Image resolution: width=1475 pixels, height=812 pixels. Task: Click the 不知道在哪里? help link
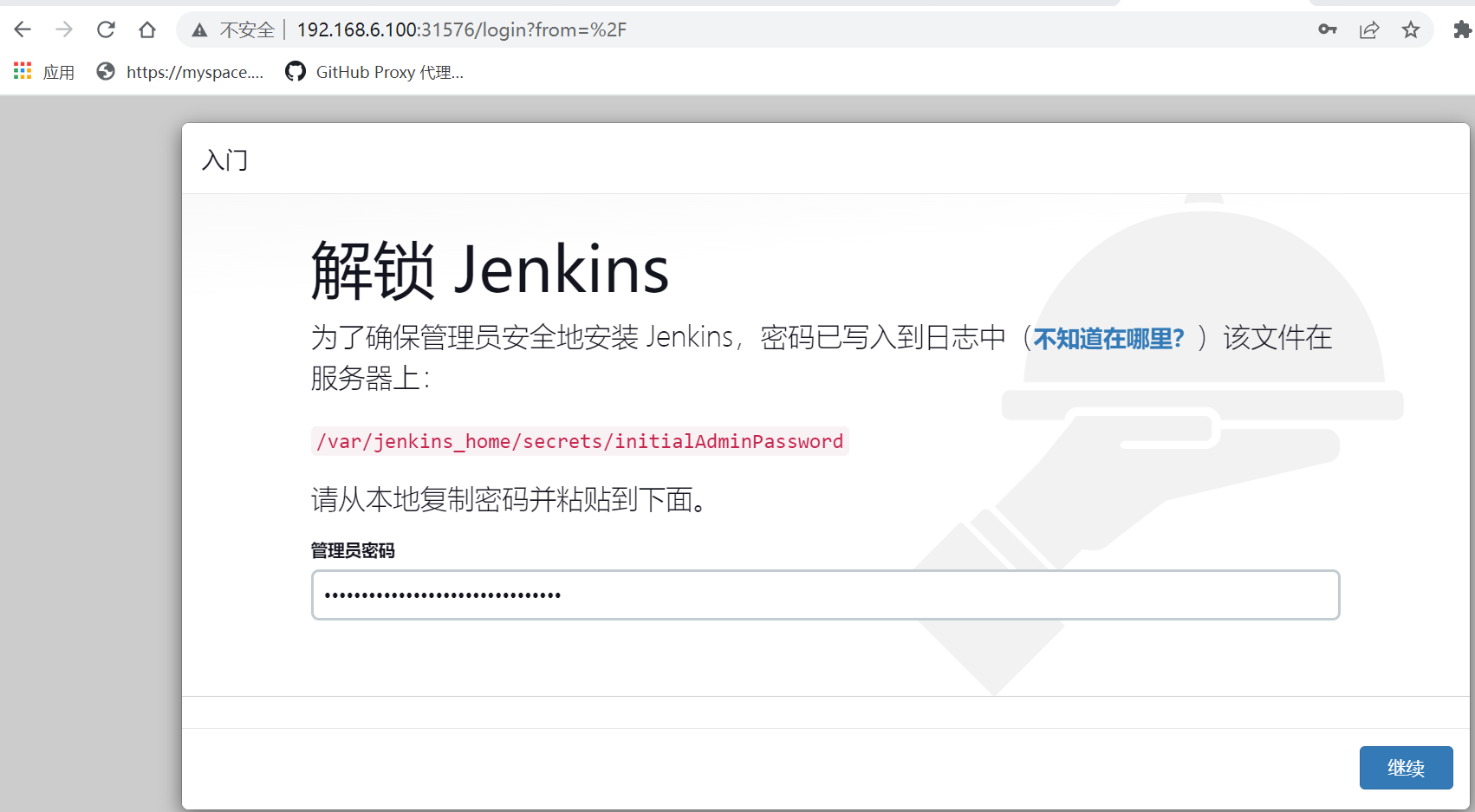[1108, 339]
